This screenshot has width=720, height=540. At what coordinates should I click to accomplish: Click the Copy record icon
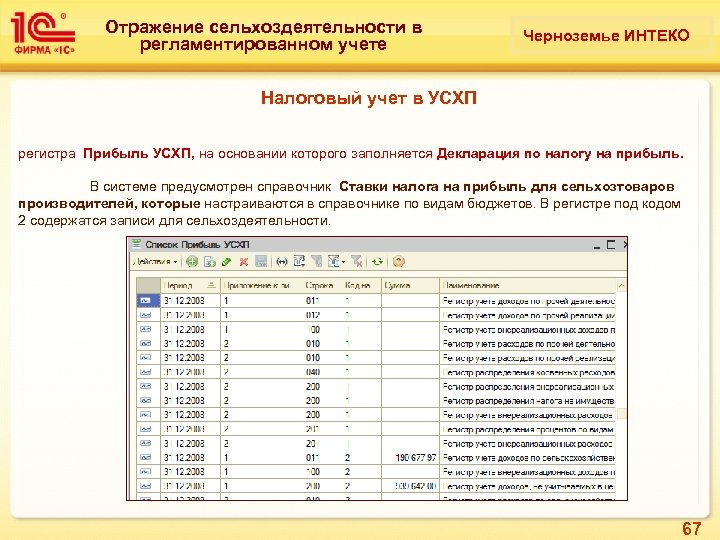(x=209, y=262)
